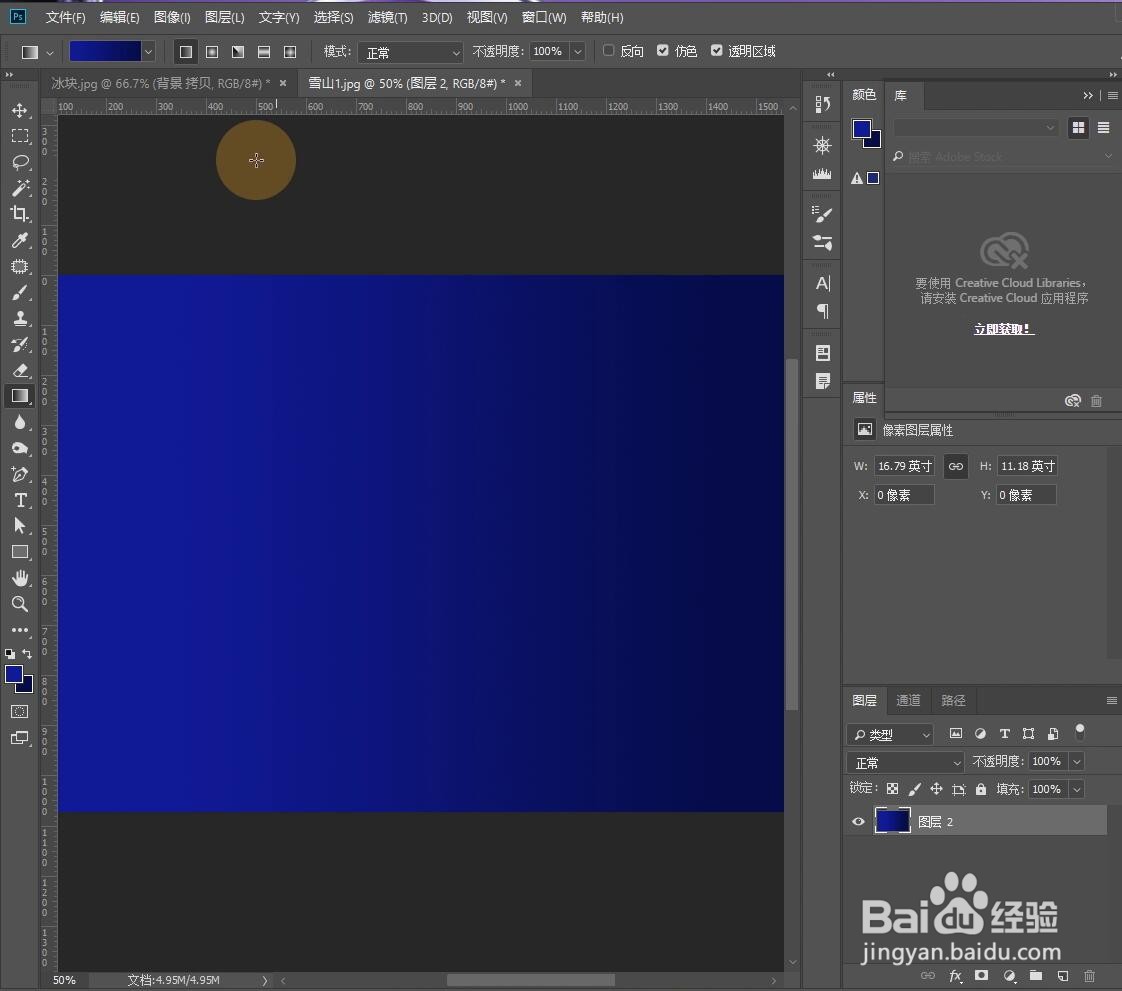1122x991 pixels.
Task: Choose the reflected gradient style
Action: pyautogui.click(x=264, y=52)
